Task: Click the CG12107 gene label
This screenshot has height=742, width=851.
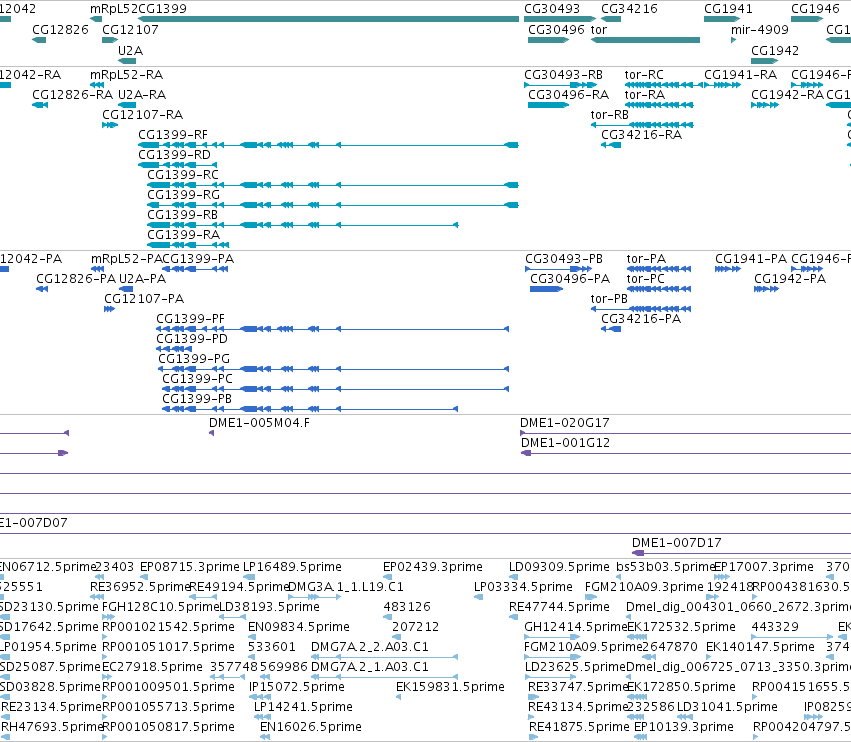Action: click(x=130, y=29)
